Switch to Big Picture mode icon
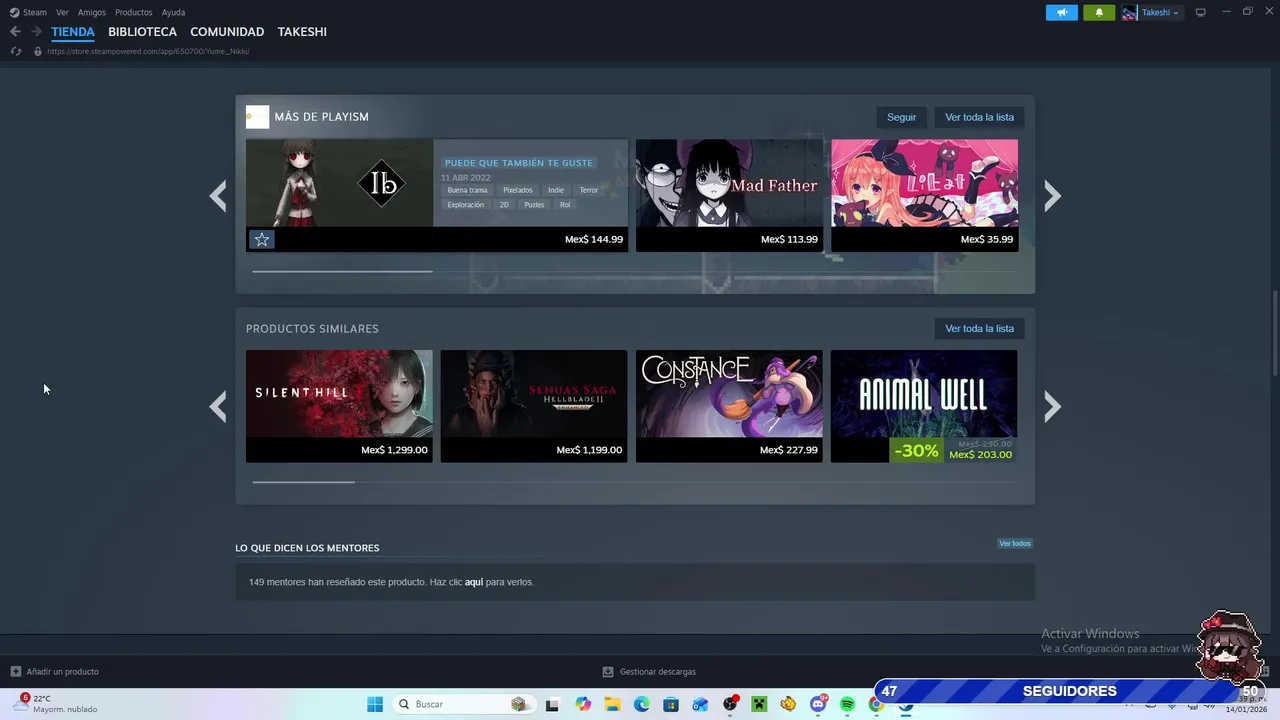Viewport: 1280px width, 720px height. [x=1201, y=12]
